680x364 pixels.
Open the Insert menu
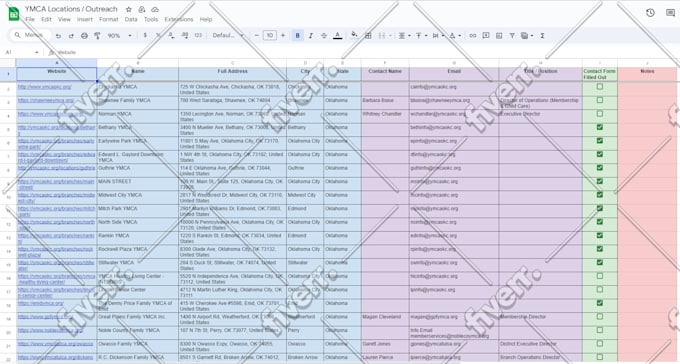(x=85, y=20)
